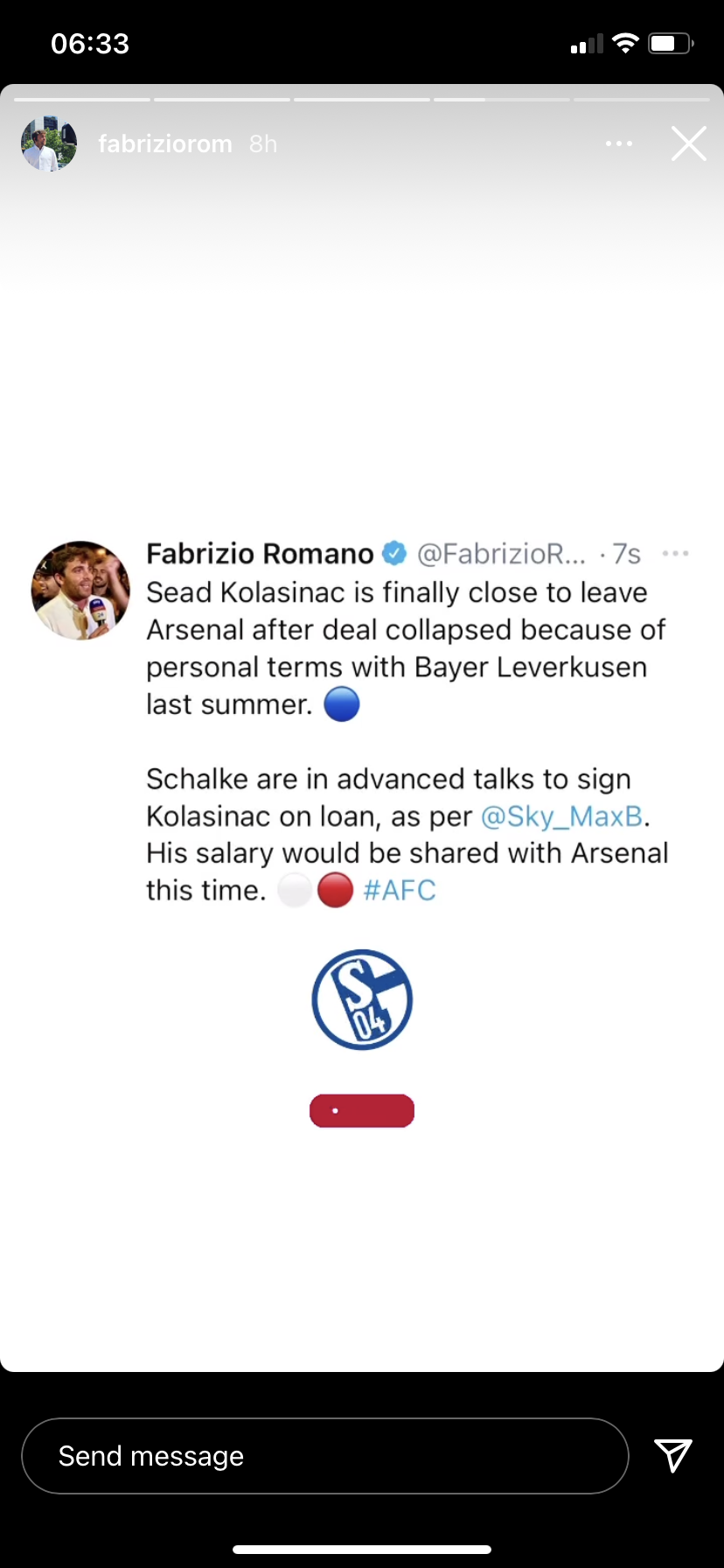The image size is (724, 1568).
Task: Tap the blue circle emoji in tweet
Action: click(342, 704)
